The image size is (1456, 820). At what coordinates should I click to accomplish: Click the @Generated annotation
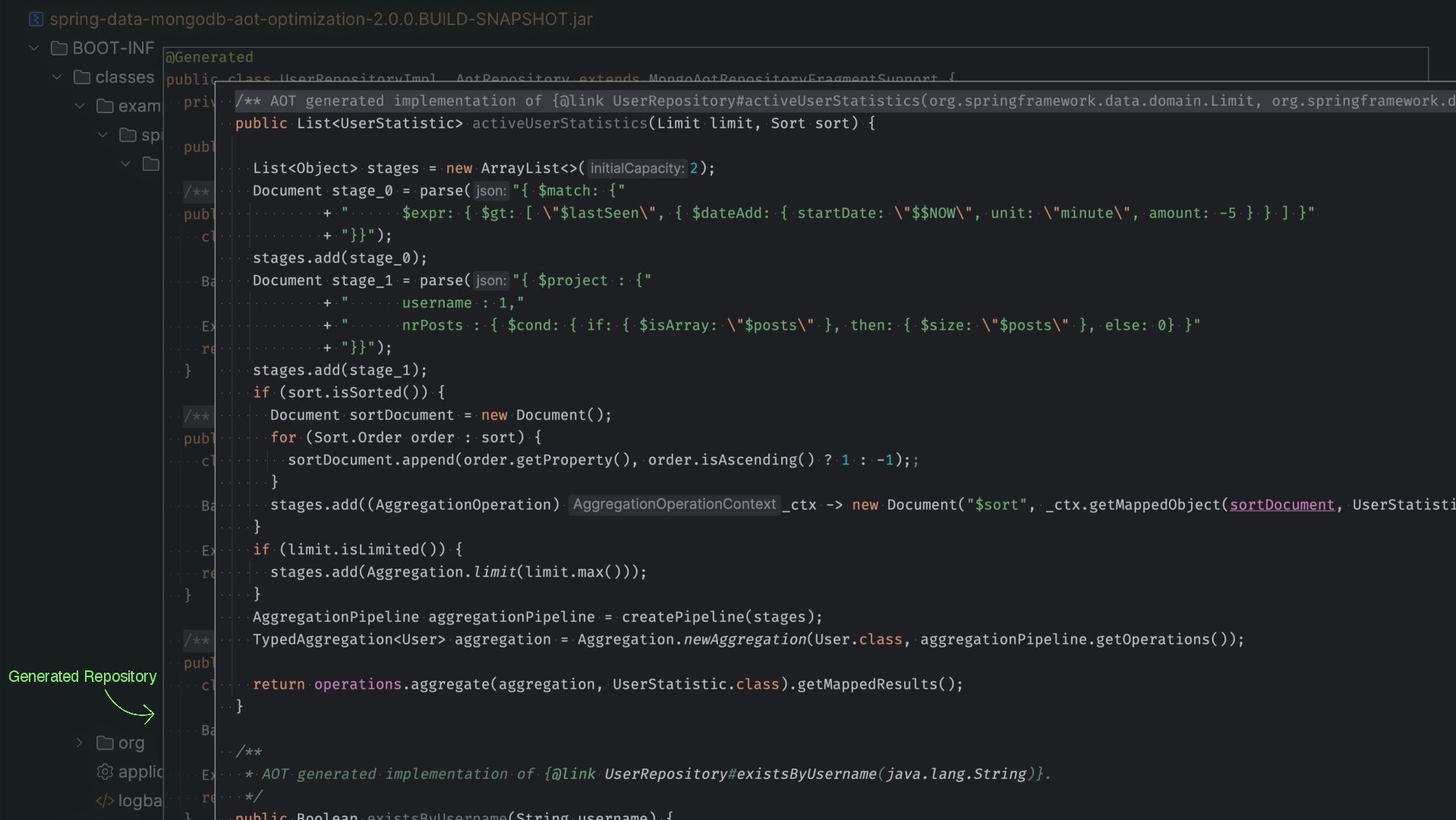coord(210,58)
